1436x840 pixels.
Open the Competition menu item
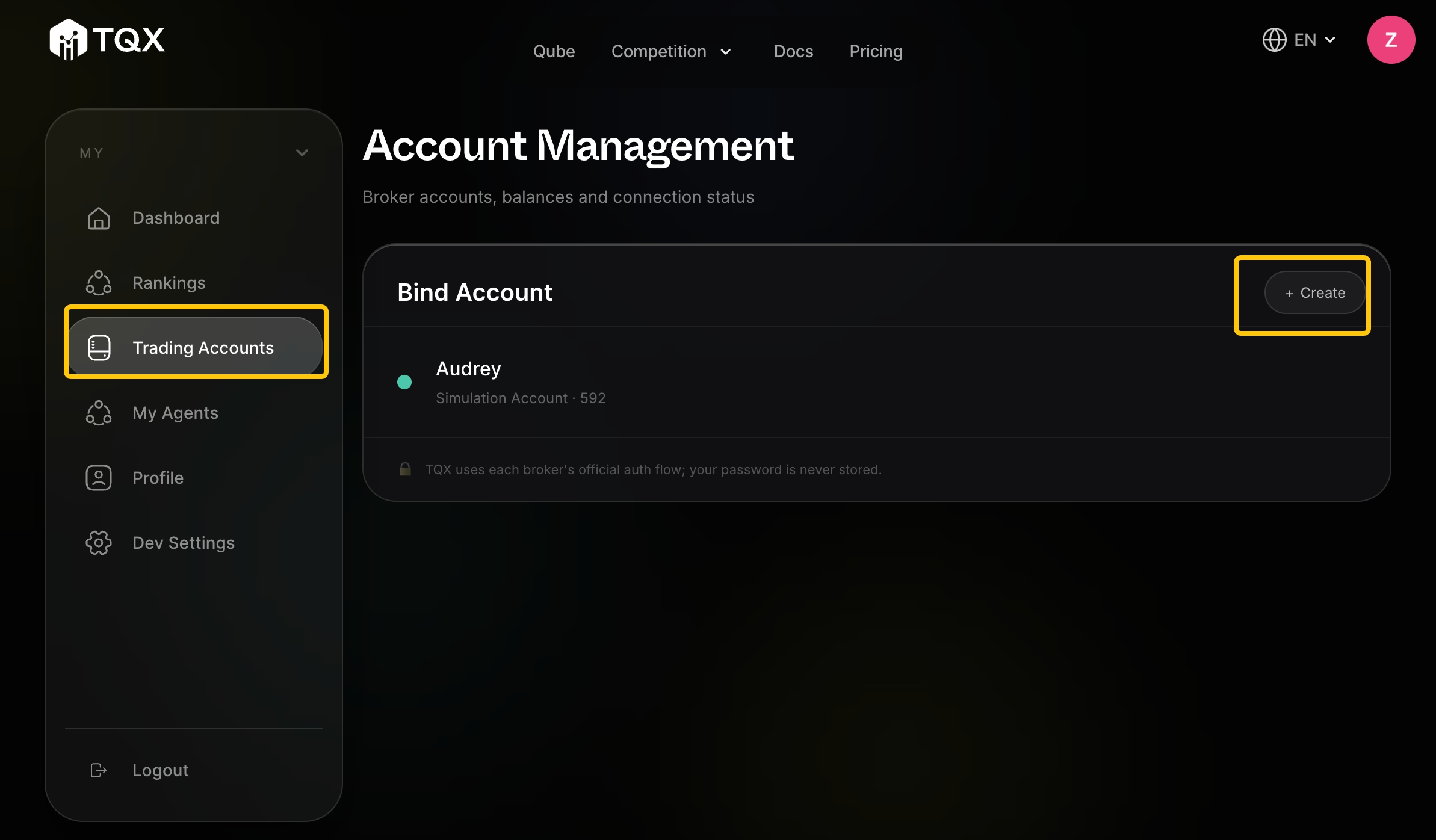point(658,51)
